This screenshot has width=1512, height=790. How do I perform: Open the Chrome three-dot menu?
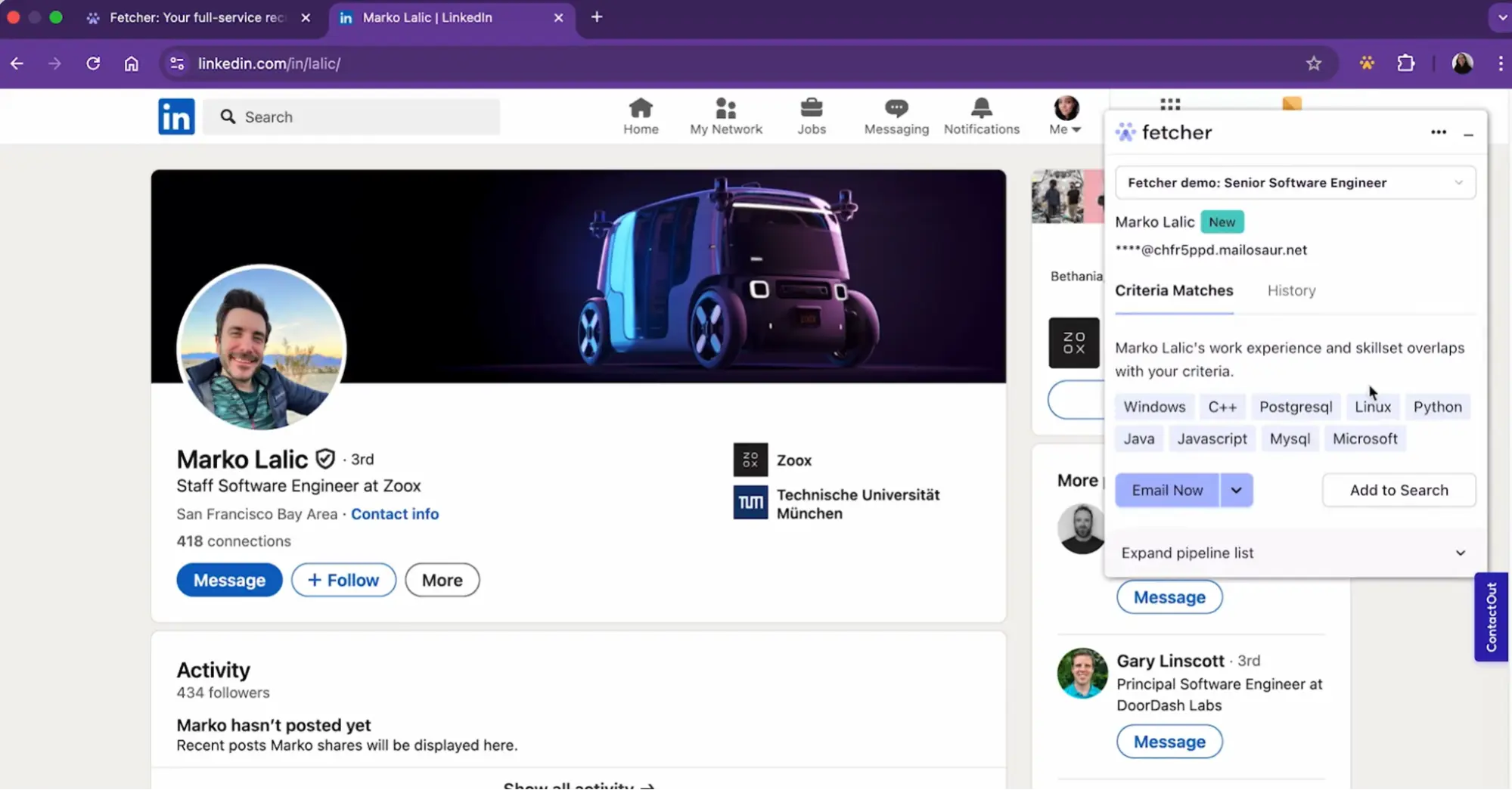pos(1501,64)
